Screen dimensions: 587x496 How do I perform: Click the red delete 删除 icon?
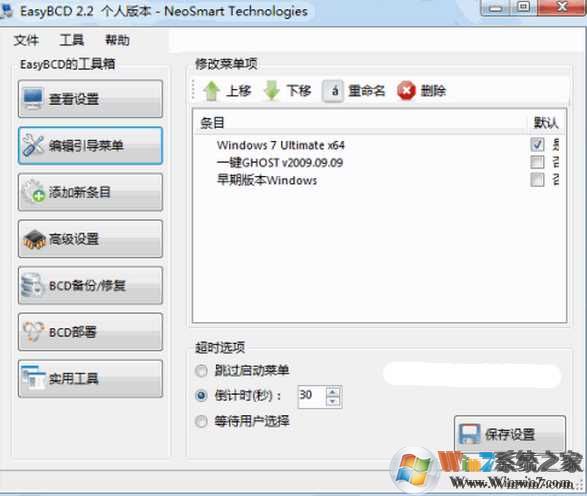[x=406, y=91]
